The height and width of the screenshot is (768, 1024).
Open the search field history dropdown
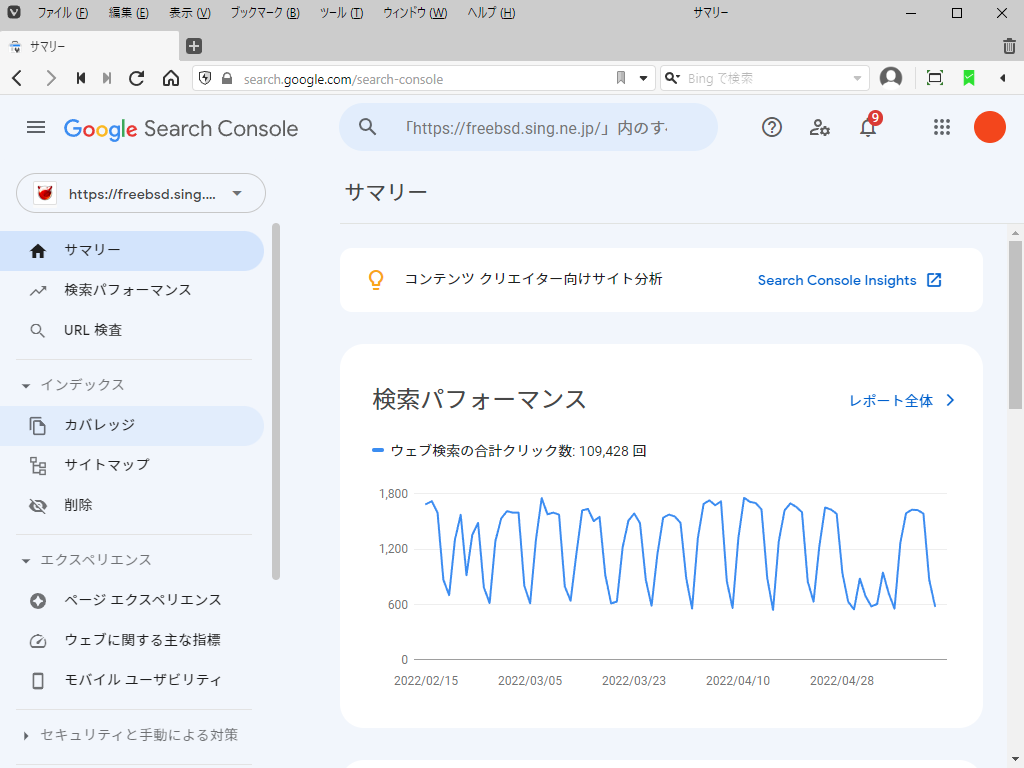857,78
